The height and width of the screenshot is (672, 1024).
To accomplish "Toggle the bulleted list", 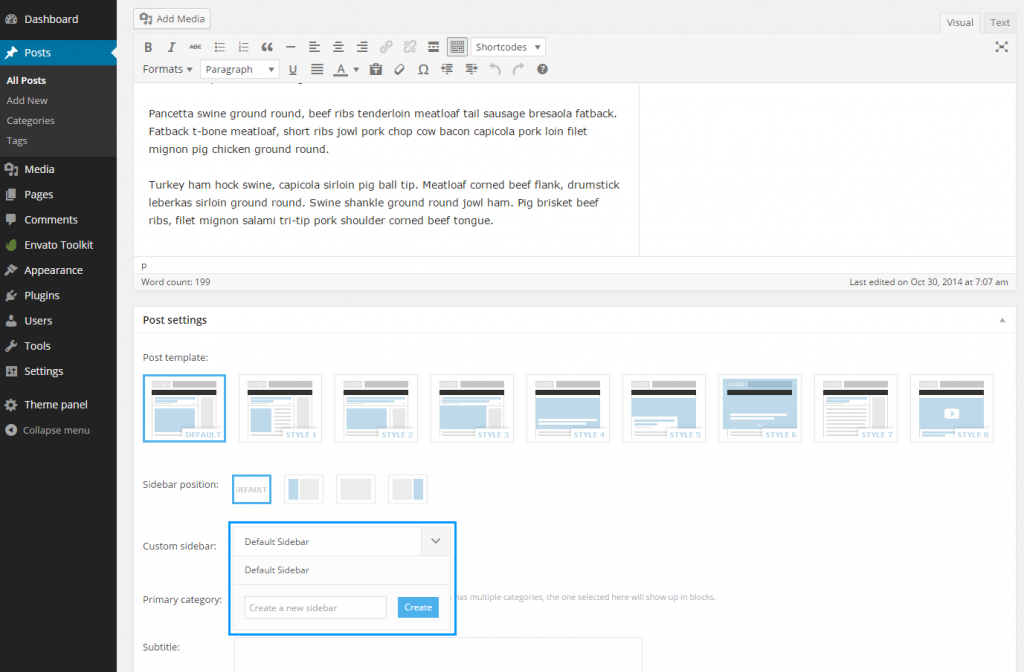I will (219, 47).
